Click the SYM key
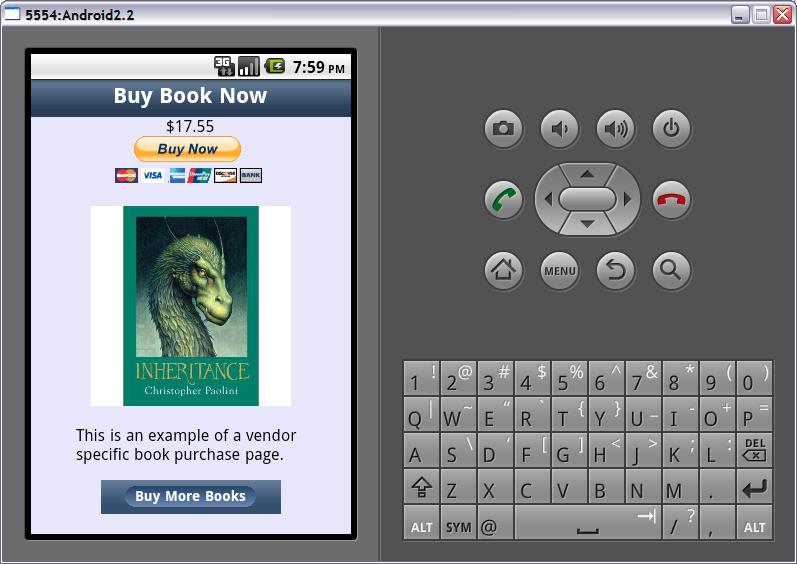The height and width of the screenshot is (564, 797). [x=458, y=522]
